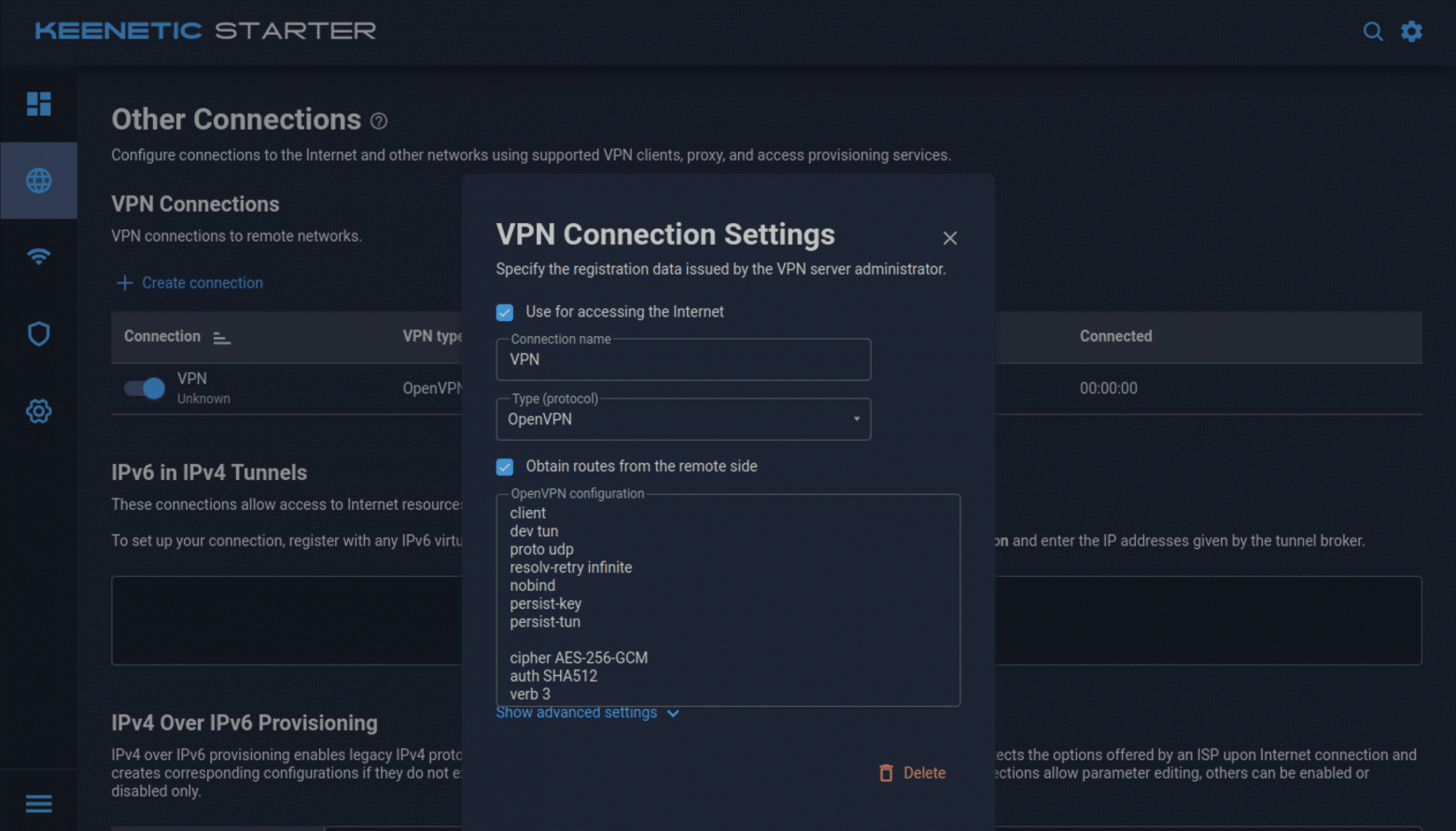Open the Type (protocol) dropdown
The width and height of the screenshot is (1456, 831).
(x=683, y=419)
